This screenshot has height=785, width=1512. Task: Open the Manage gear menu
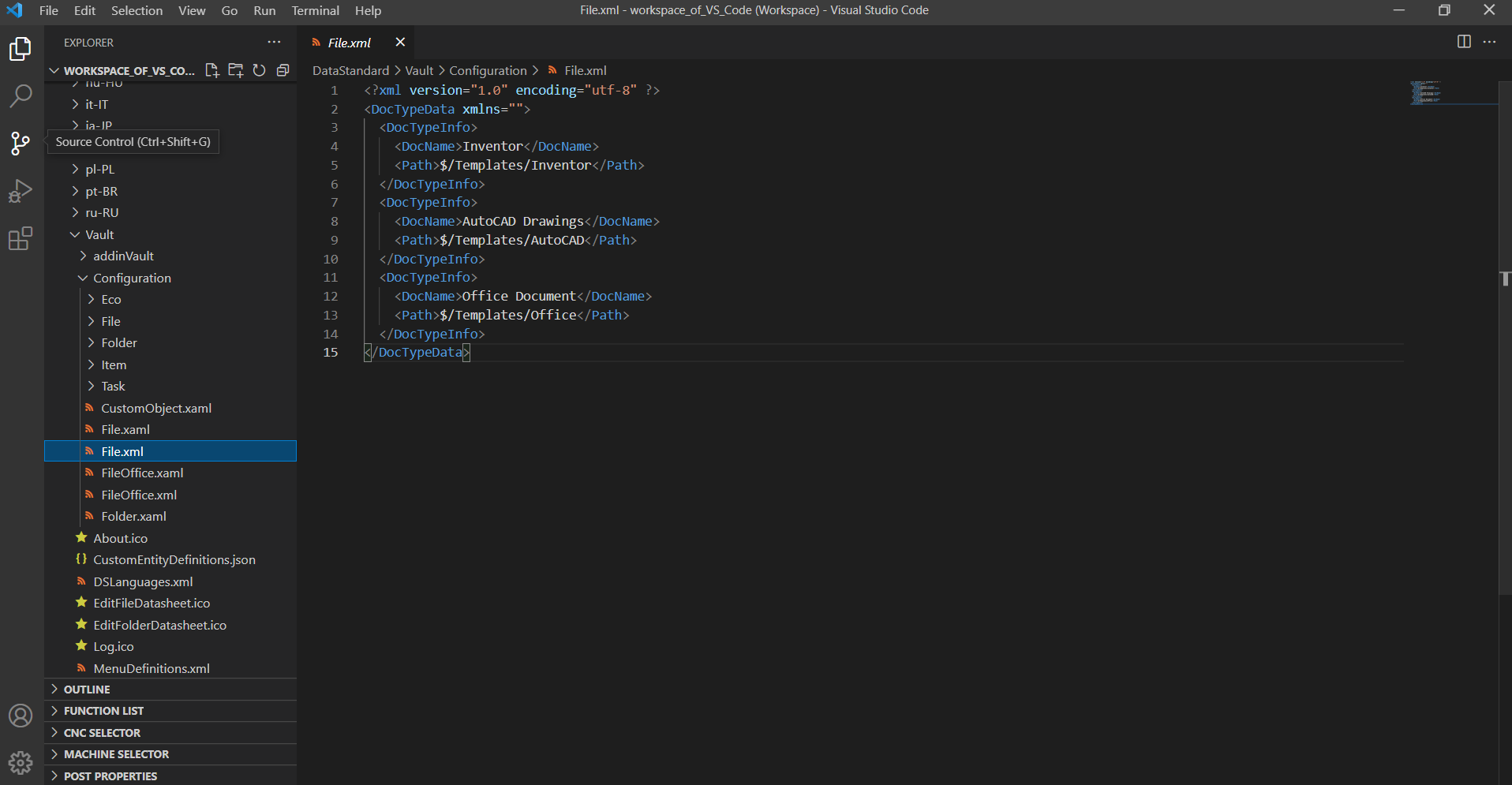[21, 762]
